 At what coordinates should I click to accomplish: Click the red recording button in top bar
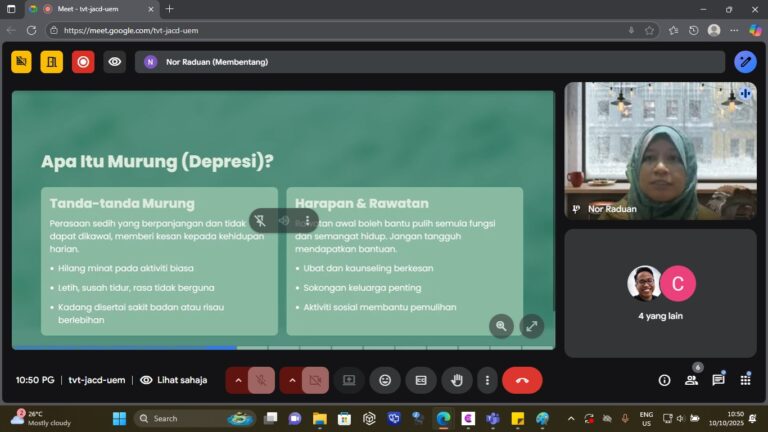(83, 62)
